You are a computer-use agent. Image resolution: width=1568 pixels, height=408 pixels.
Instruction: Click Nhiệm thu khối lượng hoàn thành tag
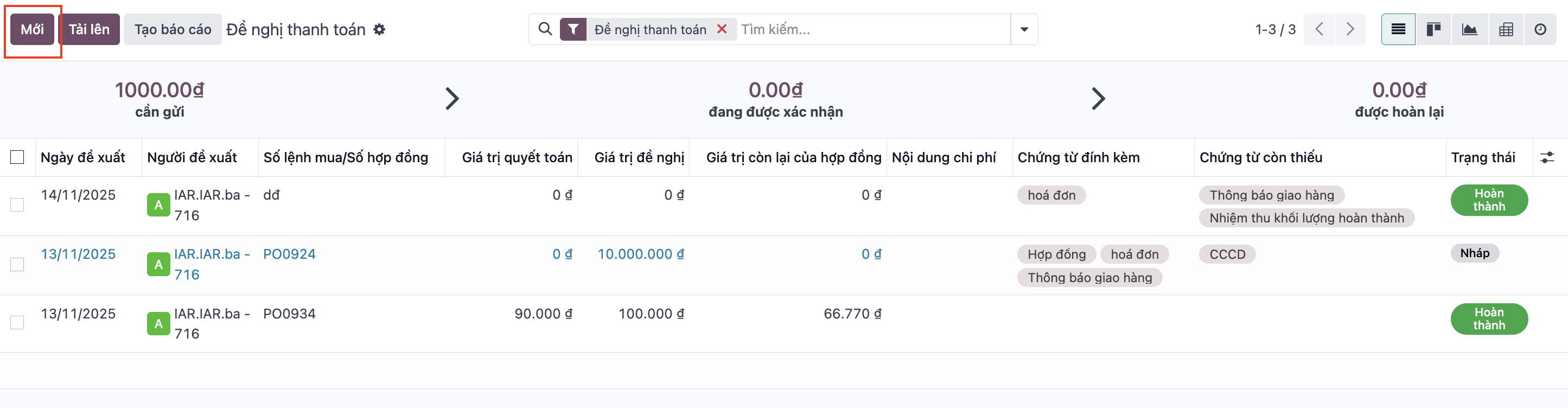click(x=1306, y=218)
